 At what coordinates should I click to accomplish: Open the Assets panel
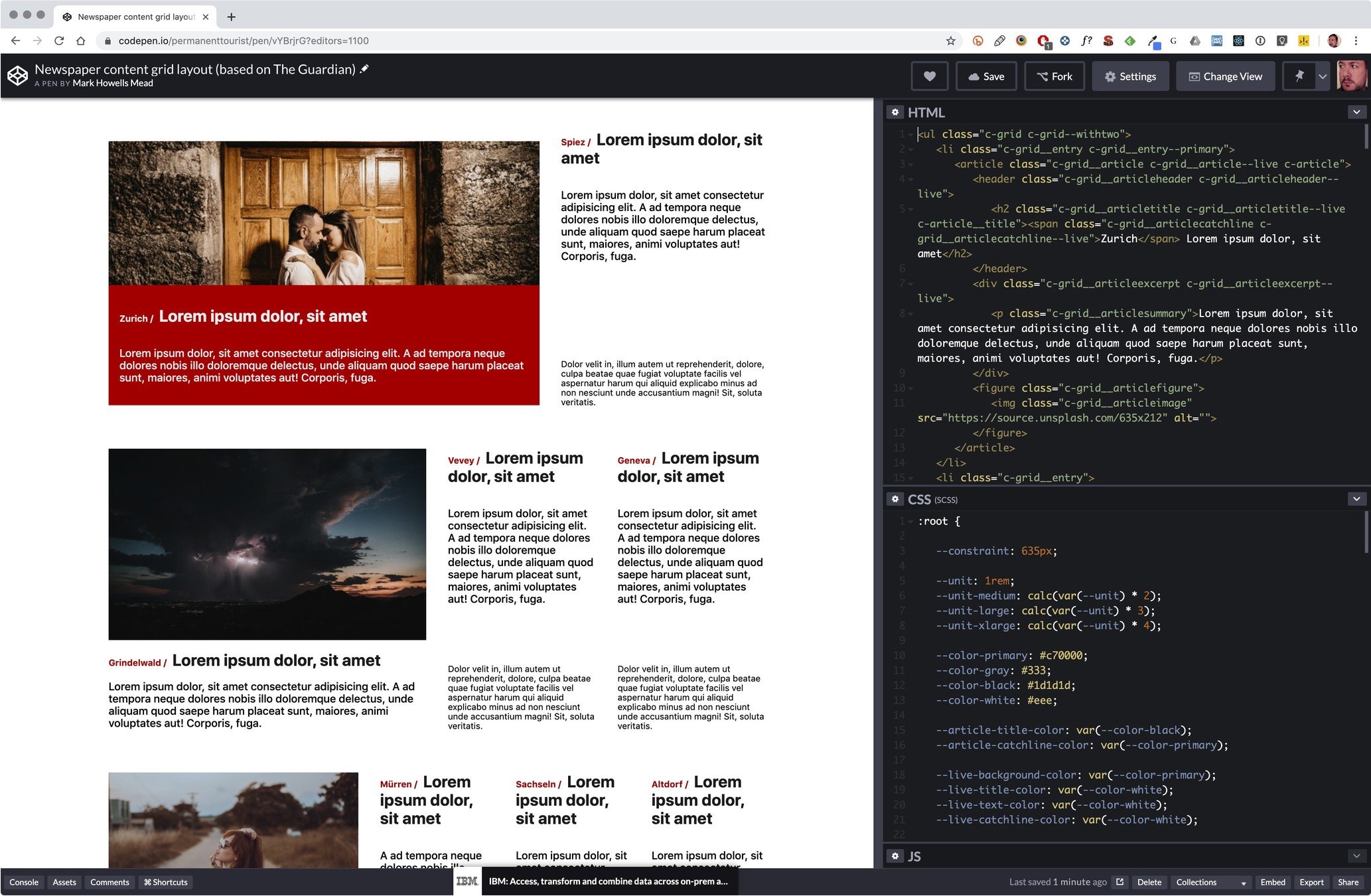64,882
